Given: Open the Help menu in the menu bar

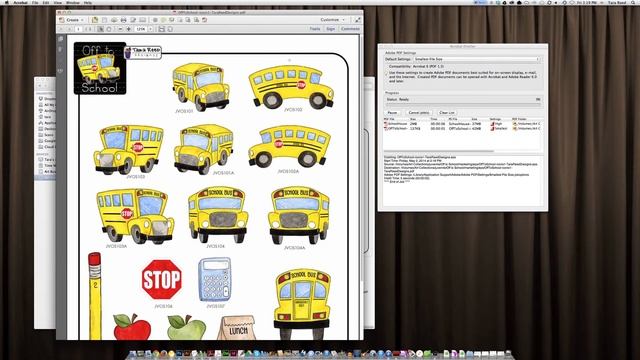Looking at the screenshot, I should pyautogui.click(x=87, y=2).
